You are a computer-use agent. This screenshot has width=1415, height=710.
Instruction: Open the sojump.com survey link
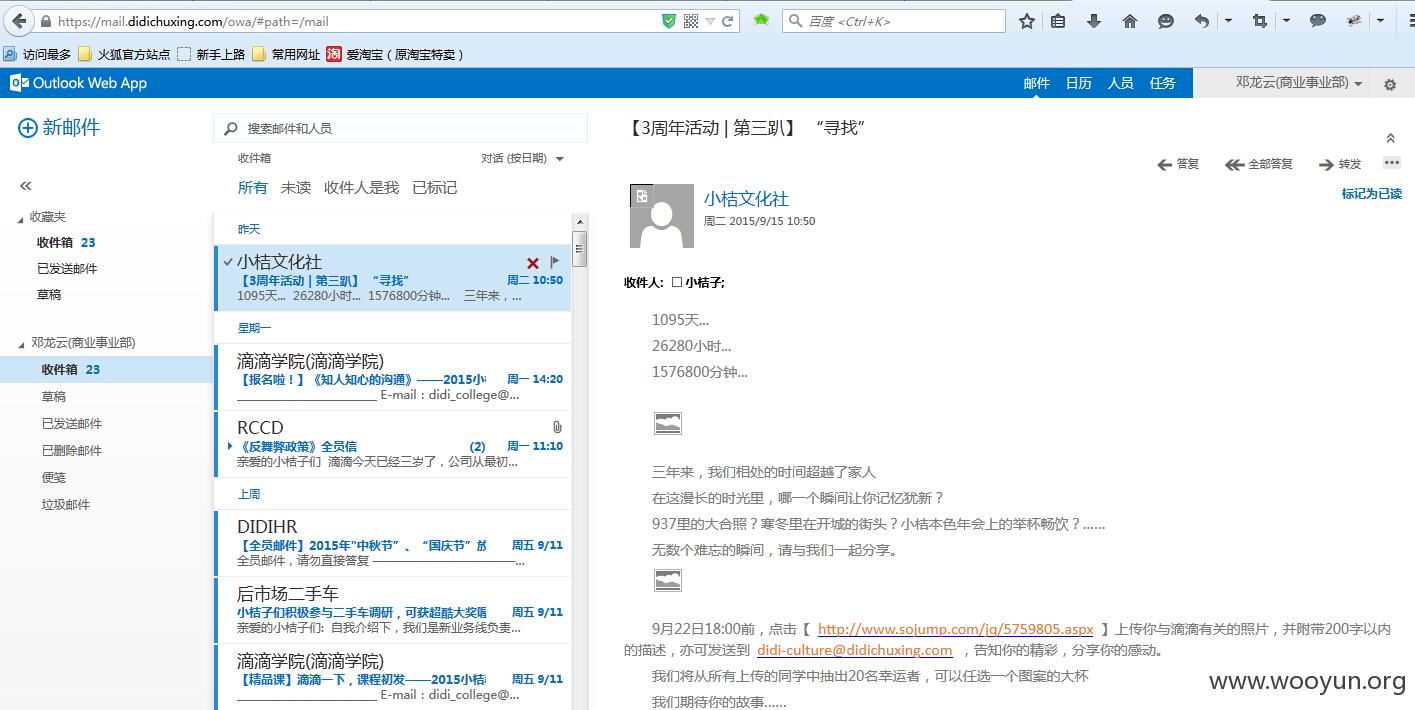click(x=955, y=629)
